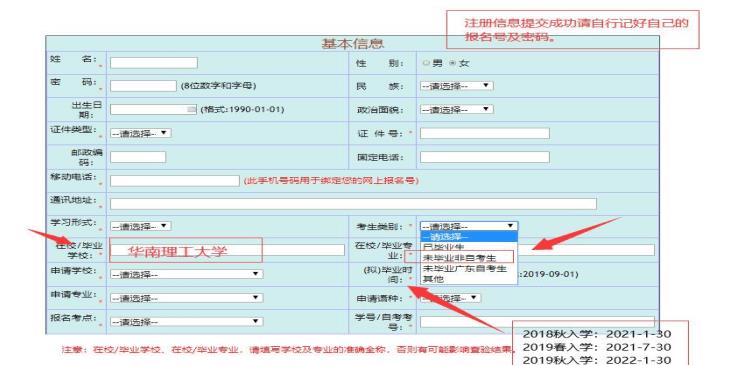730x365 pixels.
Task: Click the 在校/毕业学校 input field
Action: tap(227, 250)
